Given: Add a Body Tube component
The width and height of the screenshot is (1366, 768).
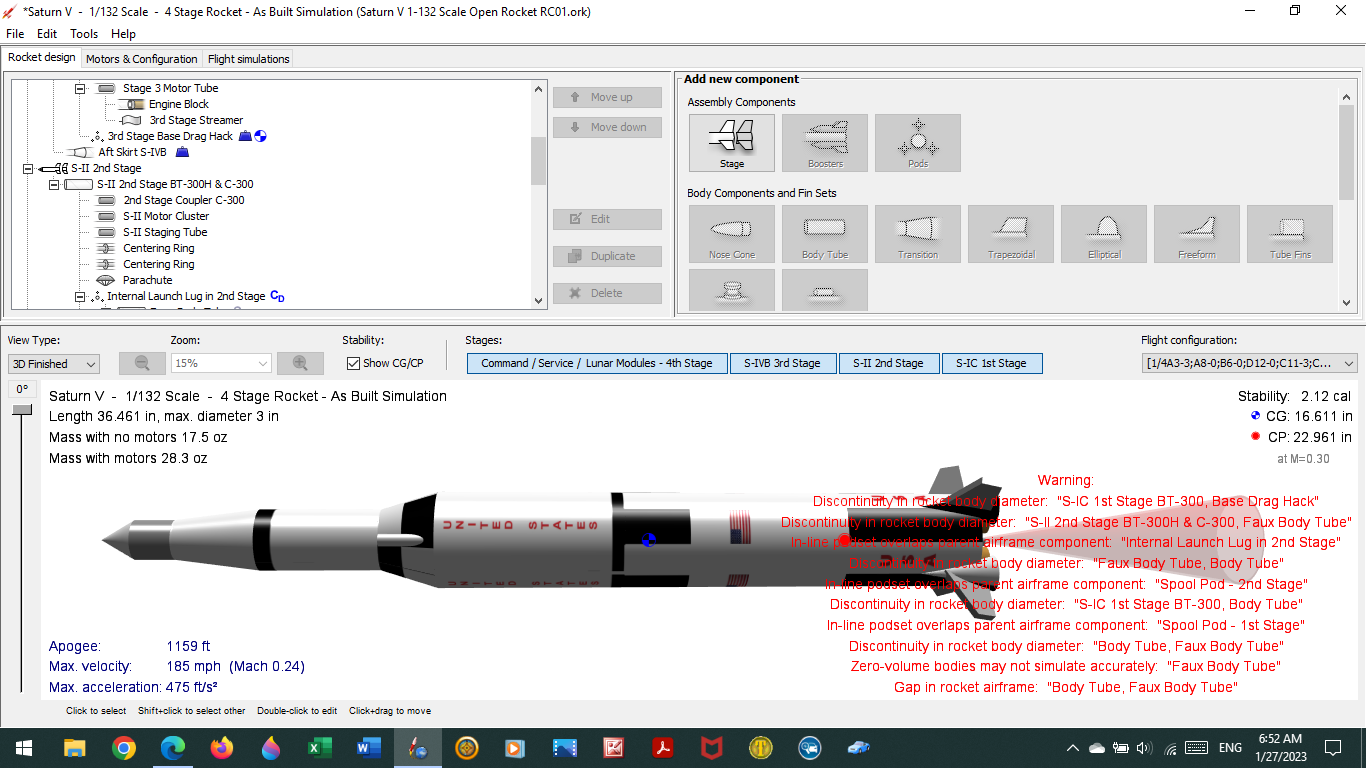Looking at the screenshot, I should [824, 233].
